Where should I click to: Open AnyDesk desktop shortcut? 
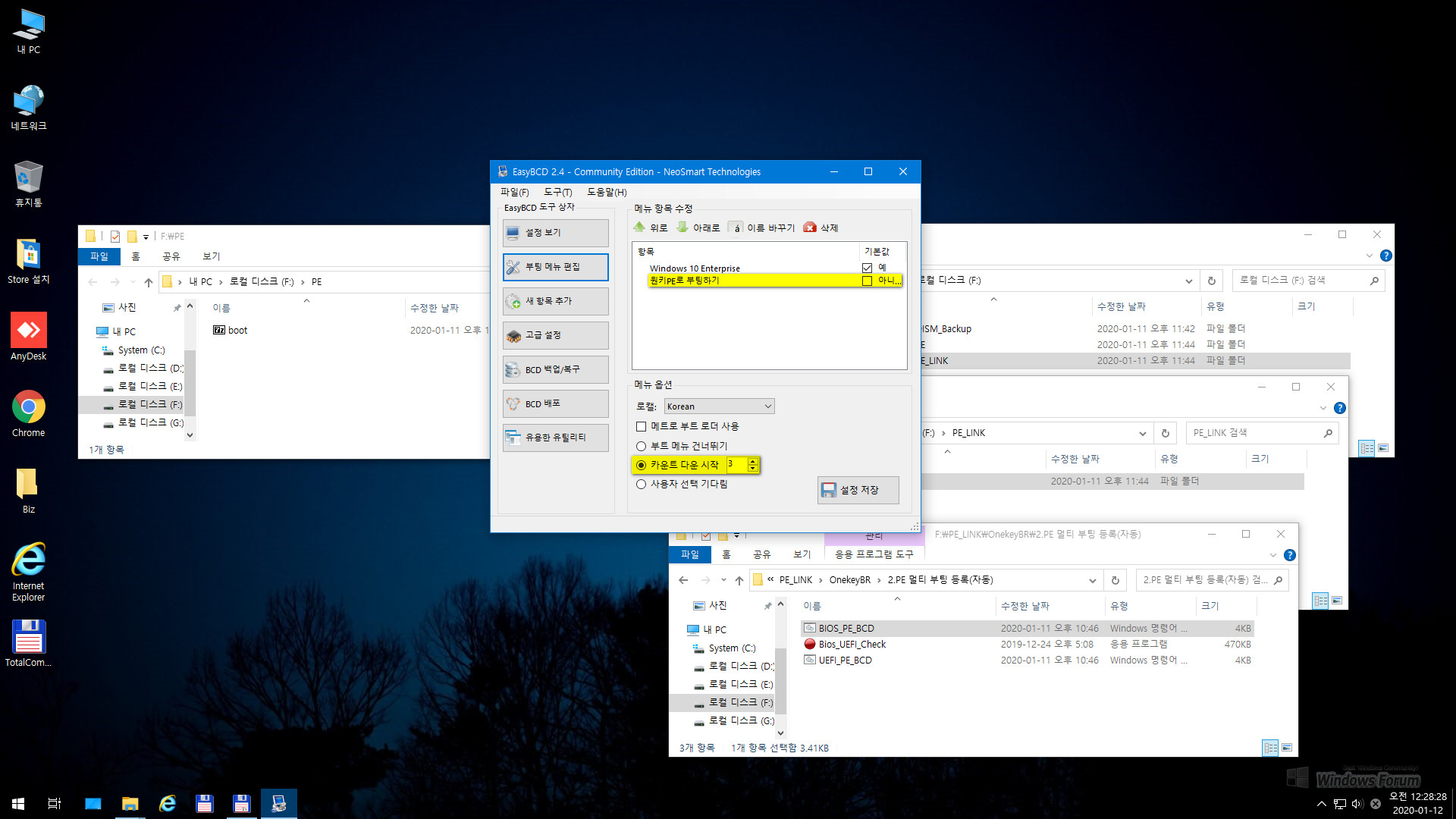[29, 337]
